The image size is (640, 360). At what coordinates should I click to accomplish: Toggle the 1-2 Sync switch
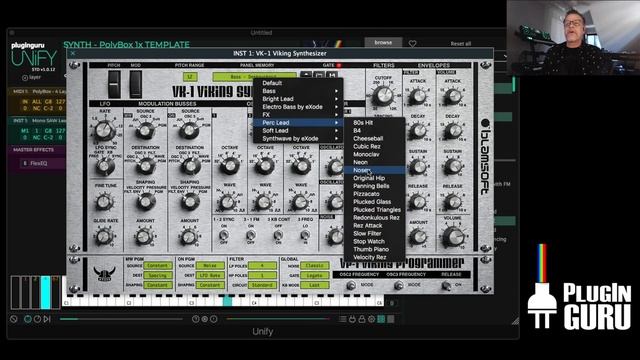(x=224, y=235)
